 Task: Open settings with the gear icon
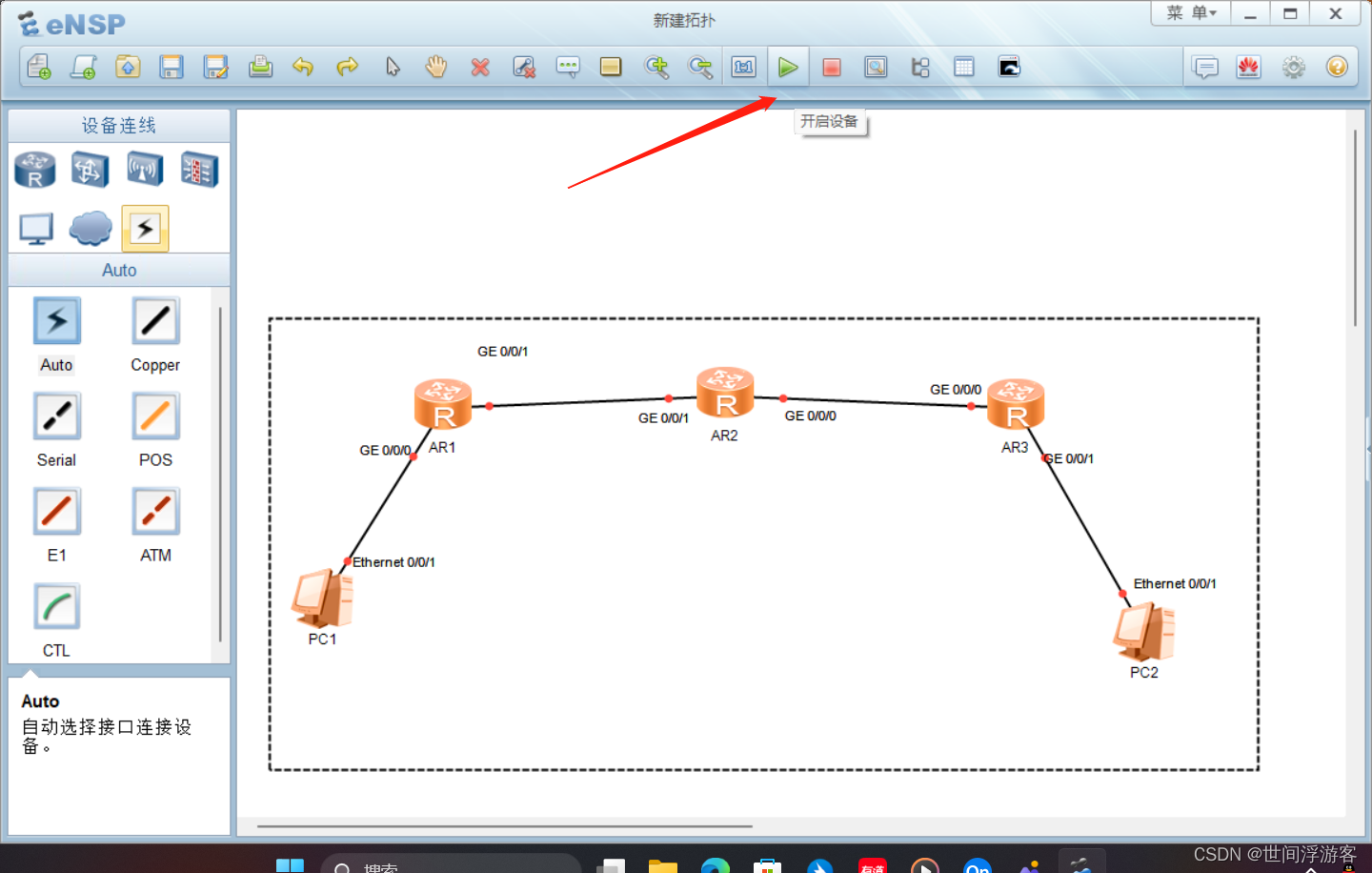point(1293,67)
